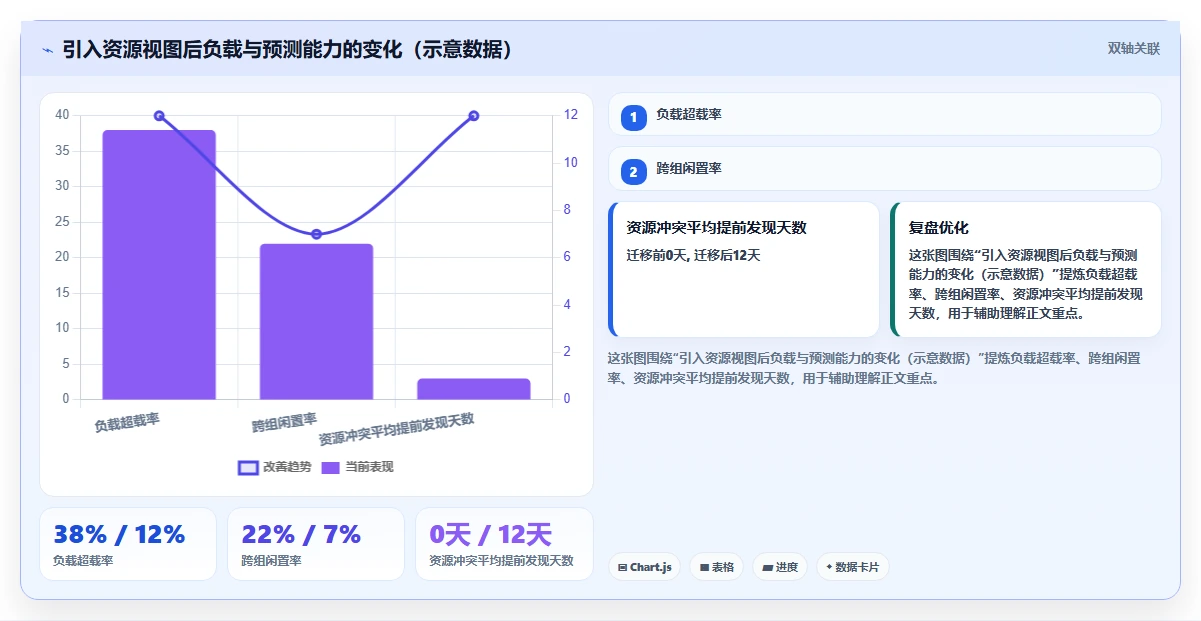Click the 资源冲突平均提前发现天数 short bar
1201x621 pixels.
474,389
